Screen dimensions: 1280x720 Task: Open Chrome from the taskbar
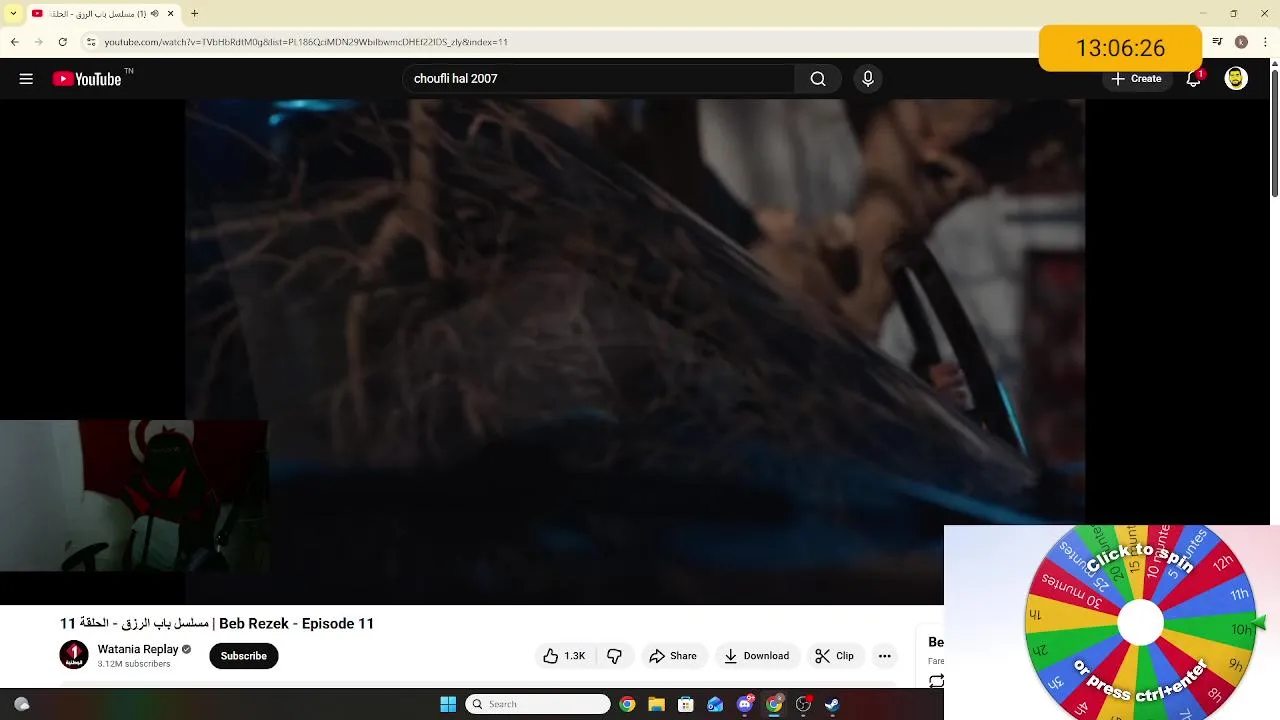click(627, 704)
